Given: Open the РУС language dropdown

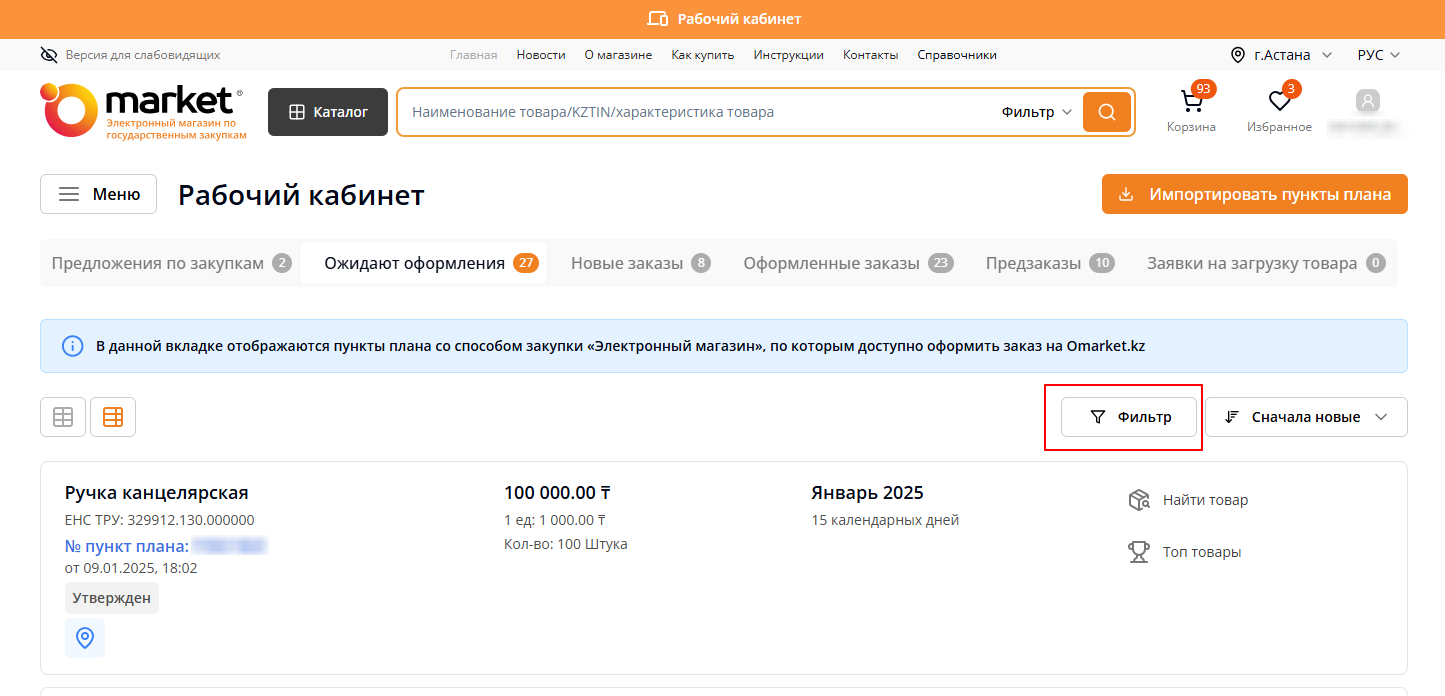Looking at the screenshot, I should tap(1378, 55).
